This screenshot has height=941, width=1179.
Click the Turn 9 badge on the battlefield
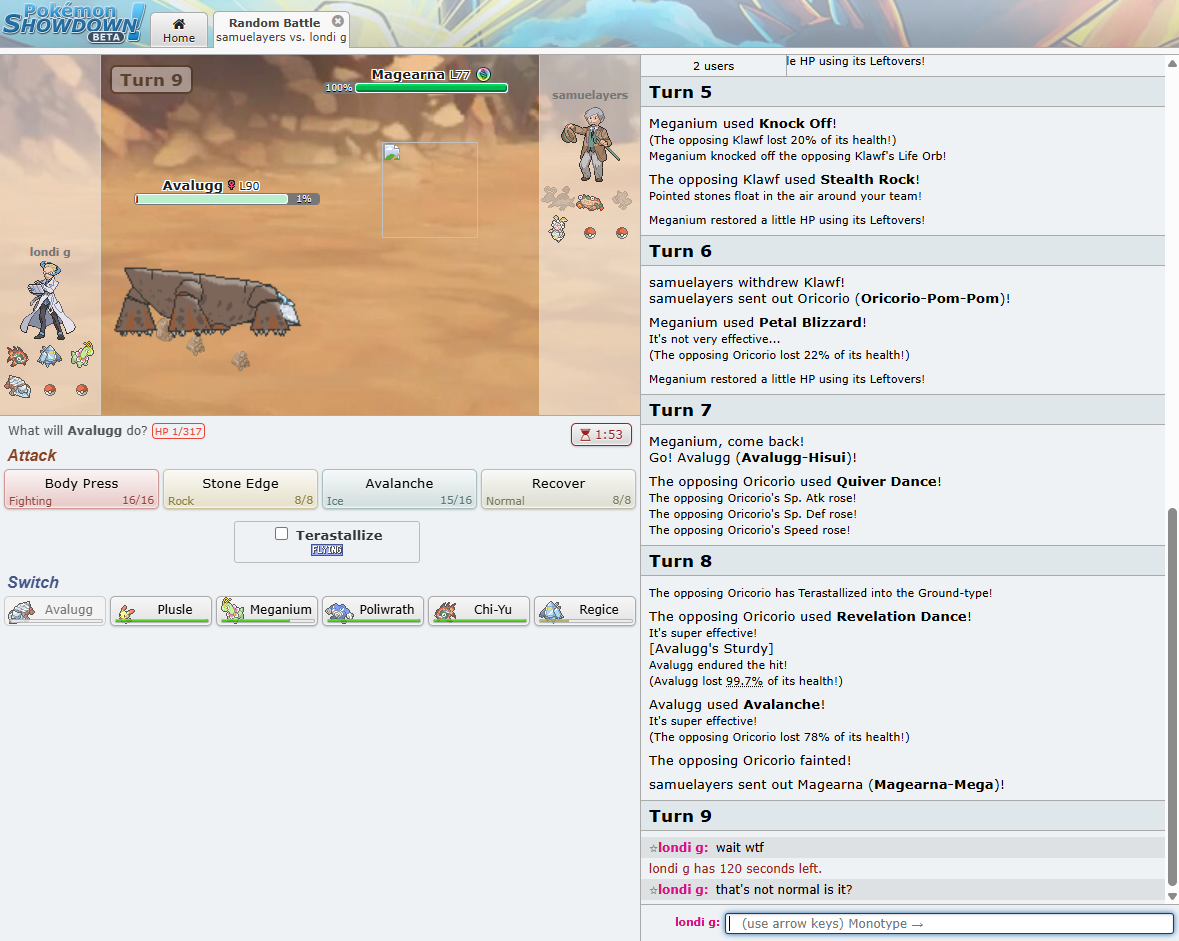point(151,80)
